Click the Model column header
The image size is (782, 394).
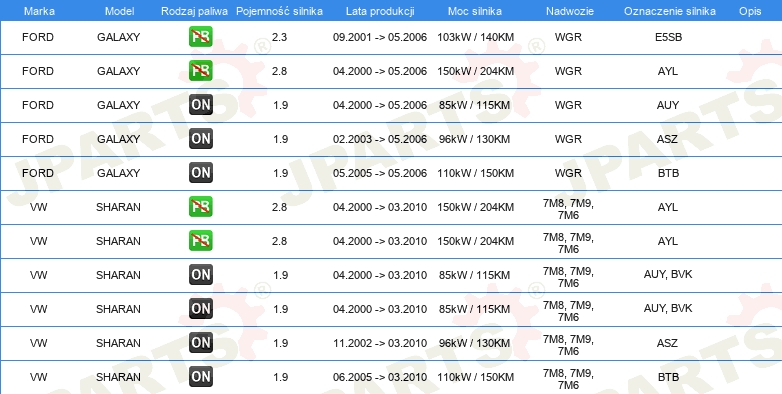[119, 11]
